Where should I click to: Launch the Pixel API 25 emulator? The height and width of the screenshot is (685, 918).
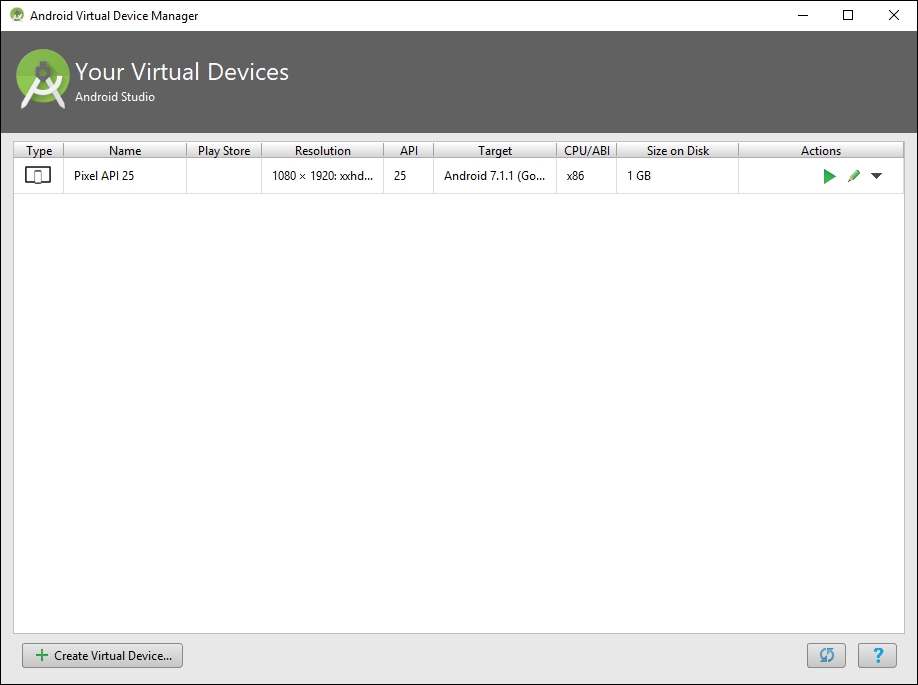point(829,176)
